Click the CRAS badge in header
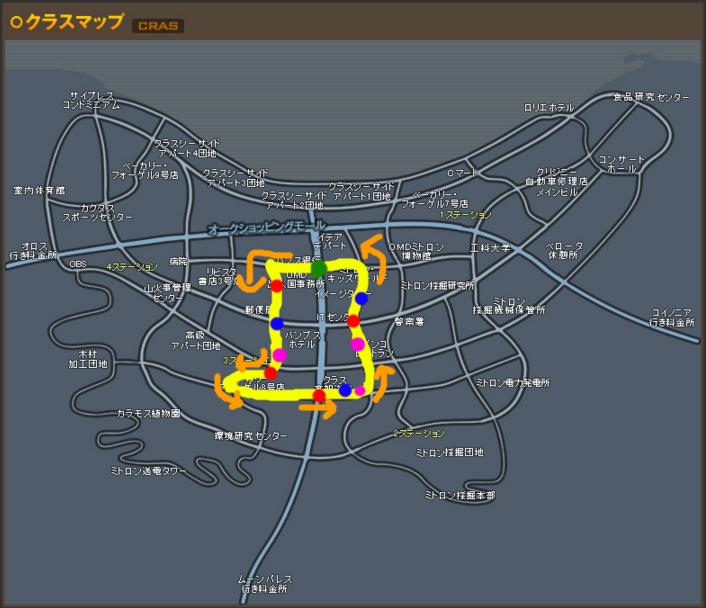This screenshot has height=608, width=706. click(158, 26)
